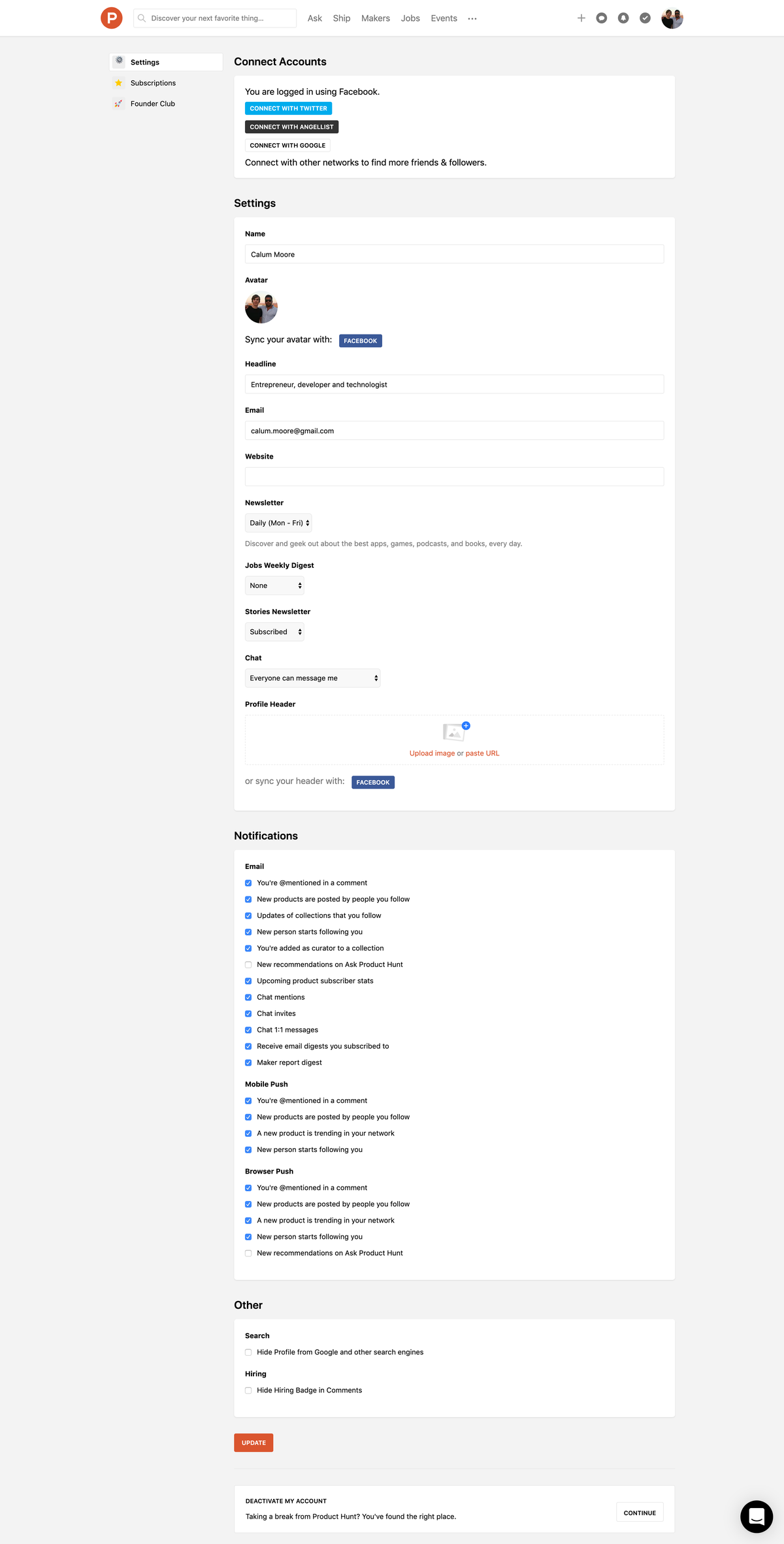
Task: Uncheck Maker report digest email notification
Action: pos(248,1062)
